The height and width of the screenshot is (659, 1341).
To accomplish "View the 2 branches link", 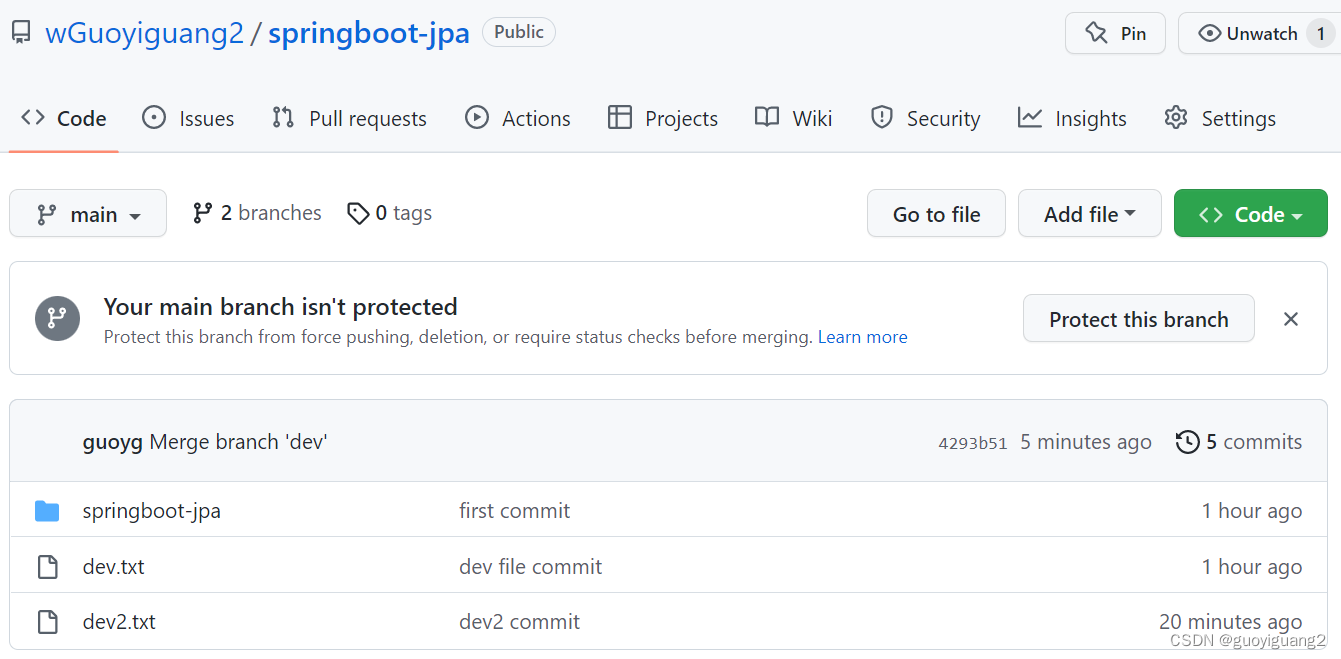I will [x=257, y=213].
